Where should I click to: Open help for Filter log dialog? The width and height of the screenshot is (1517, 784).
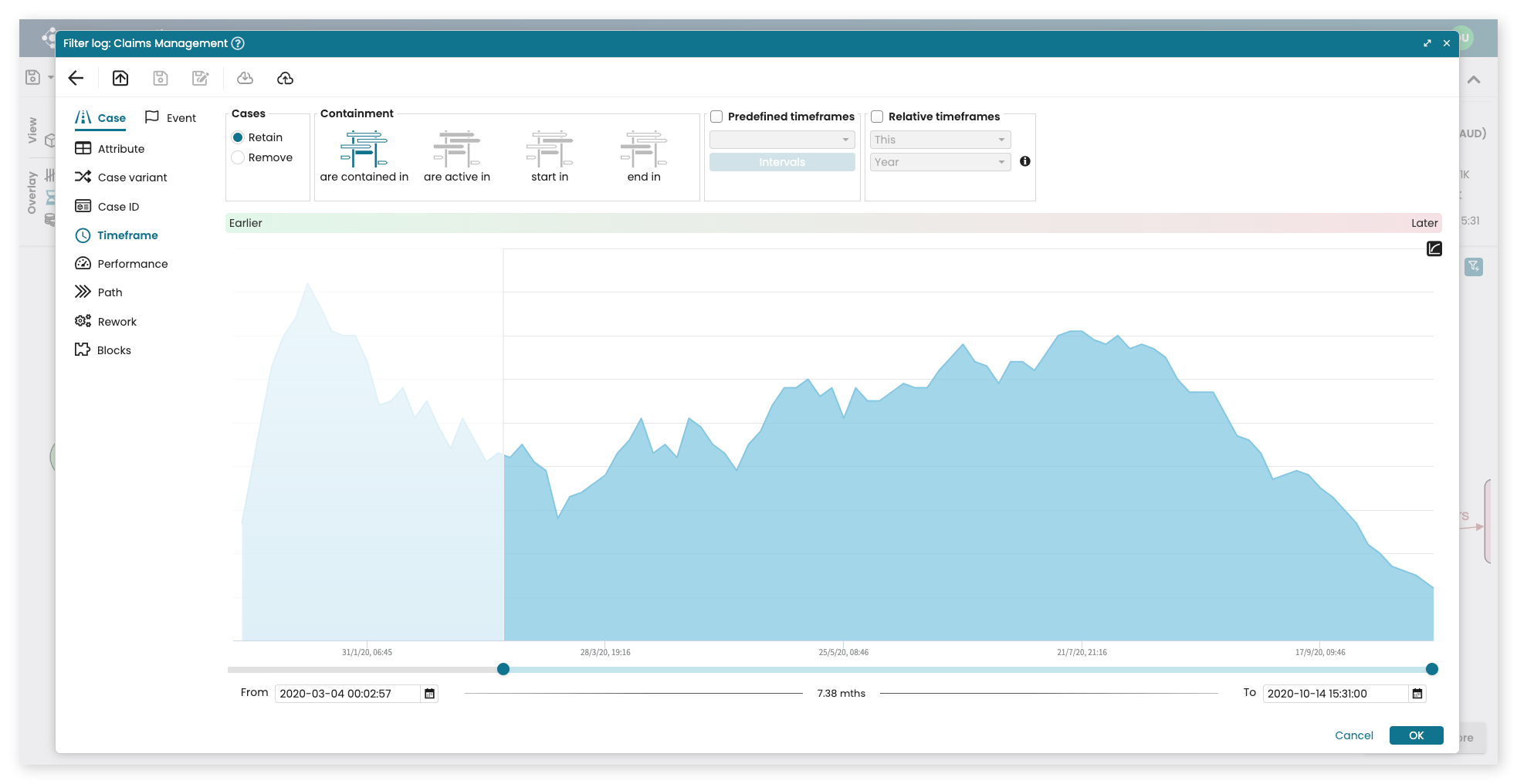pyautogui.click(x=239, y=43)
